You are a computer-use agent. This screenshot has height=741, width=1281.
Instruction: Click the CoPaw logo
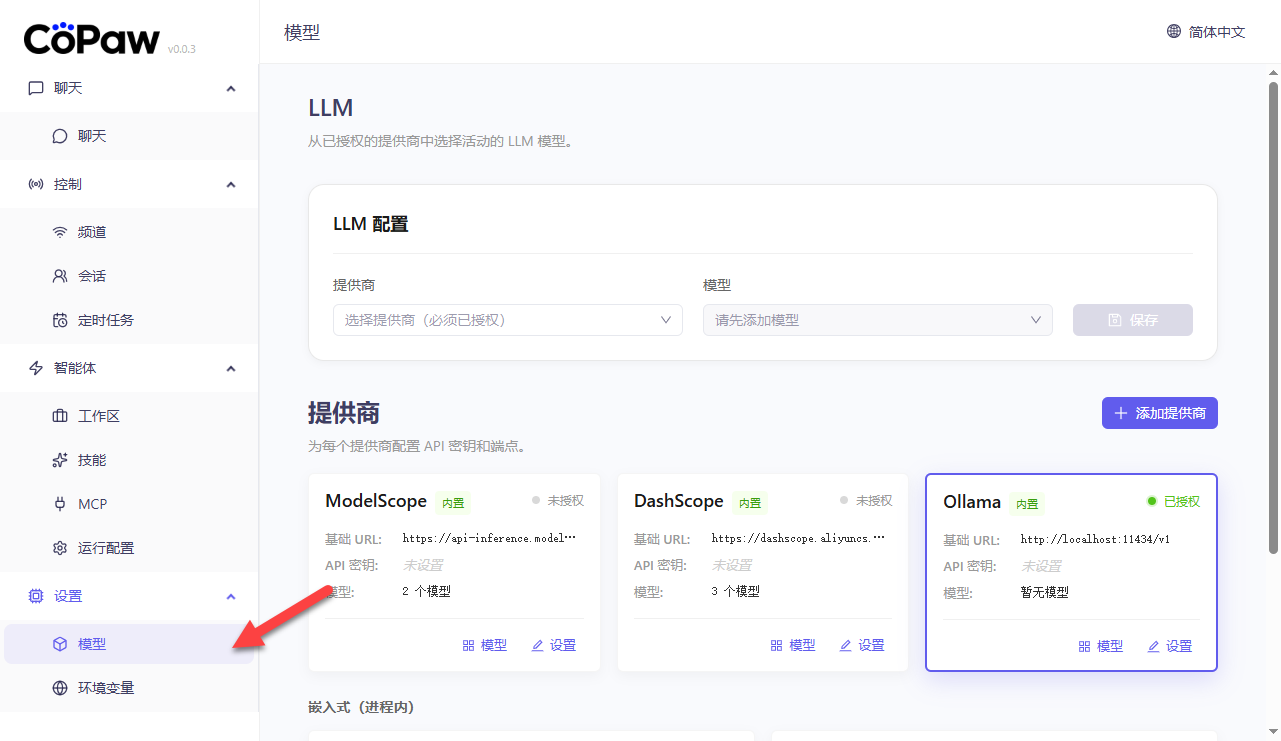coord(92,38)
